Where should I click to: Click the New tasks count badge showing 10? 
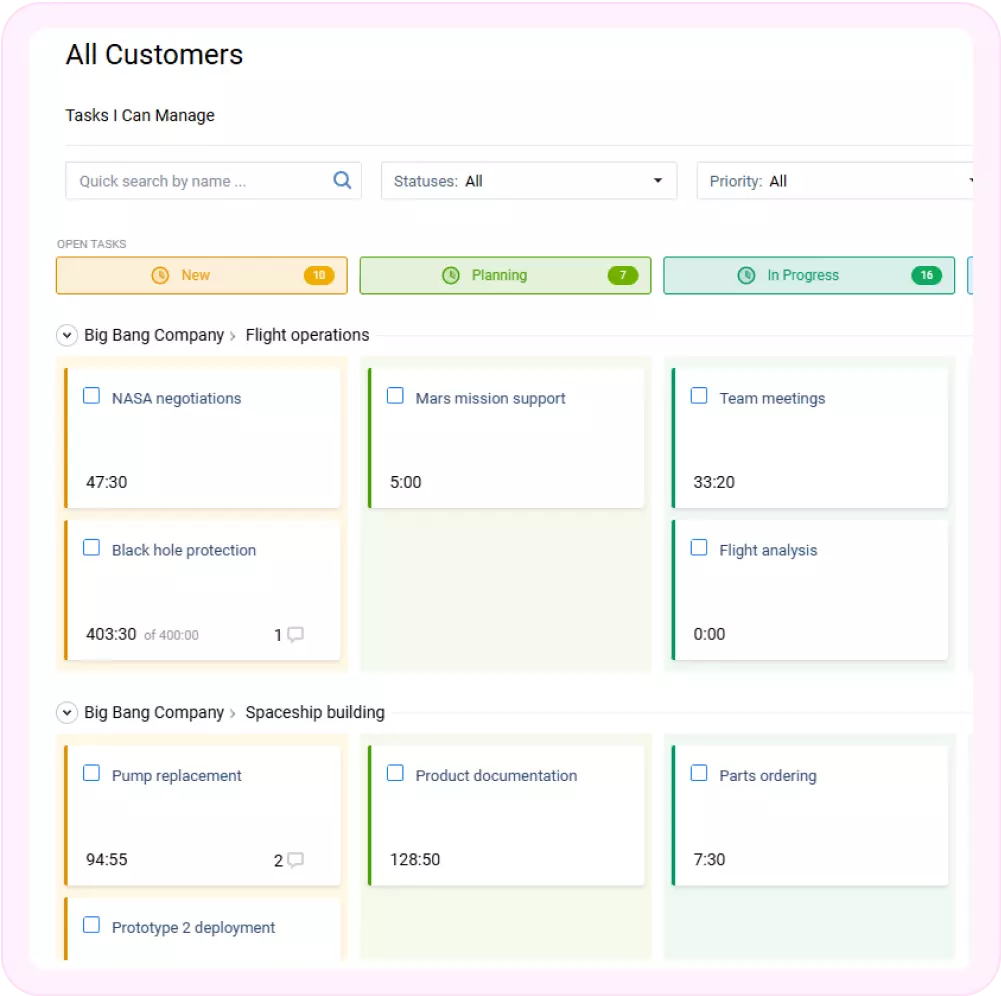tap(319, 276)
